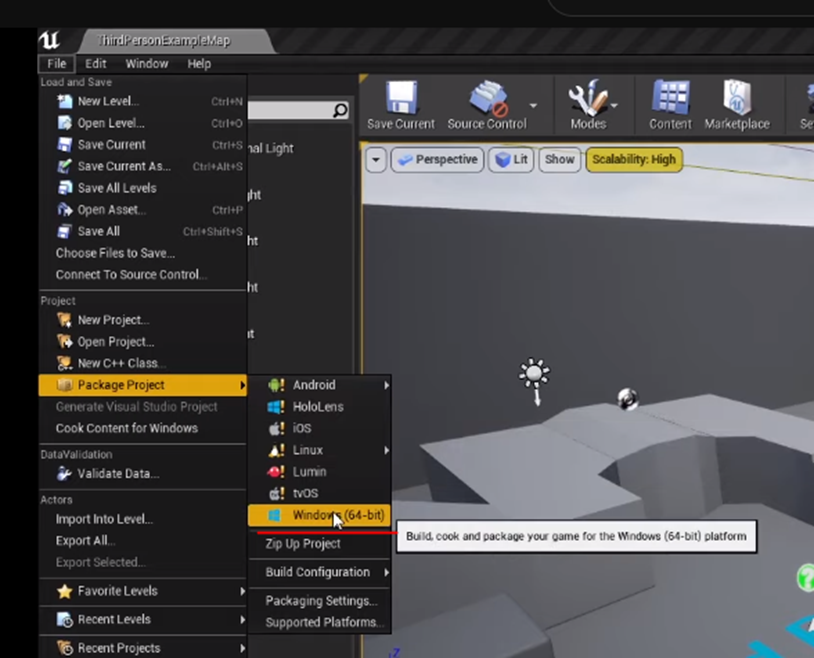This screenshot has width=814, height=658.
Task: Open Modes dropdown arrow
Action: [614, 105]
